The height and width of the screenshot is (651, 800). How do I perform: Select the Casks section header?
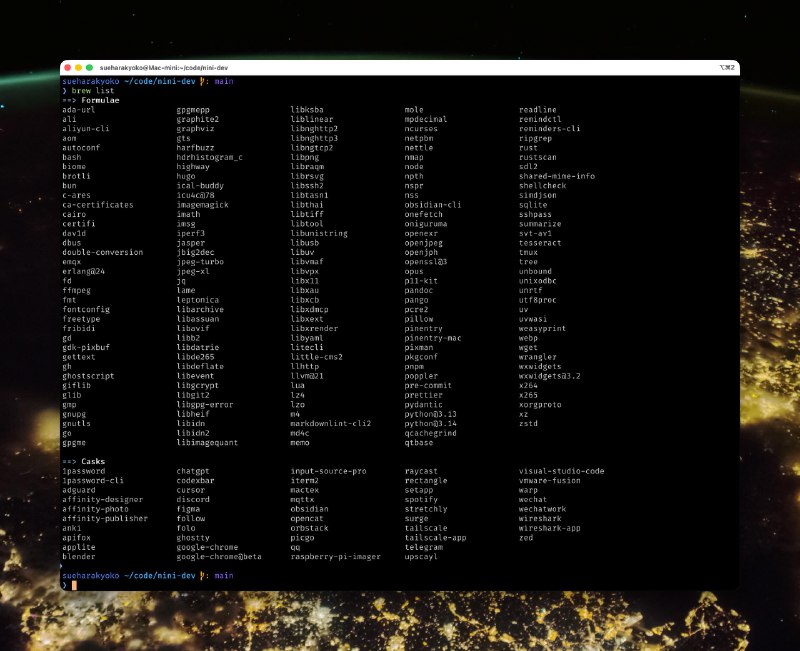tap(94, 461)
